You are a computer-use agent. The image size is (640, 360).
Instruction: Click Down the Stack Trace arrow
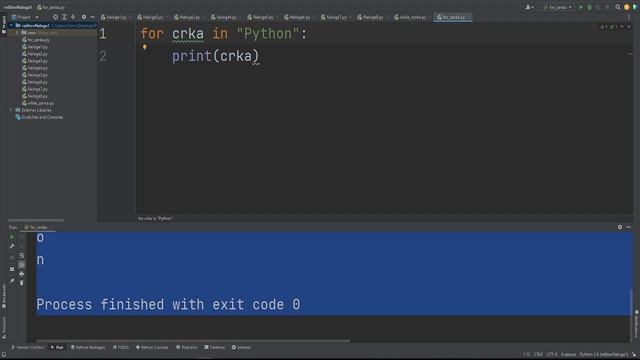click(x=22, y=246)
